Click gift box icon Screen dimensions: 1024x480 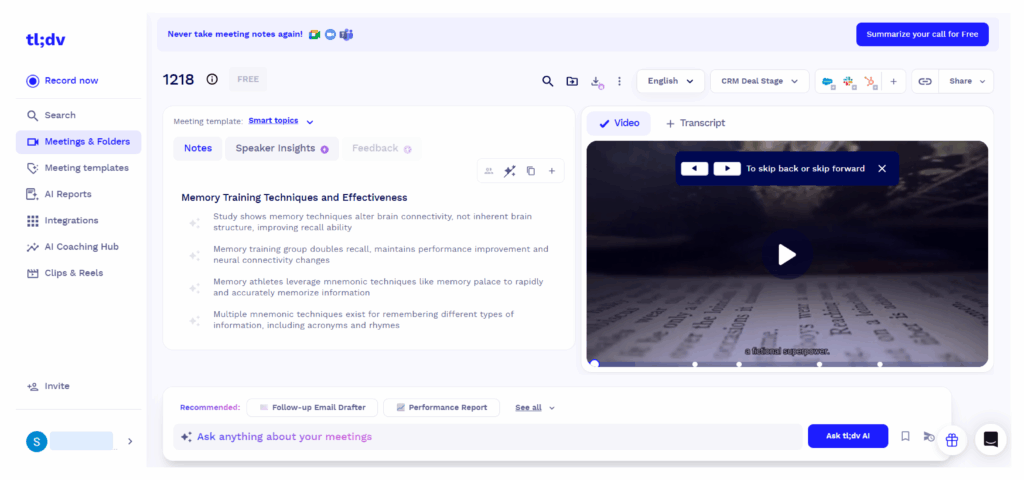952,440
